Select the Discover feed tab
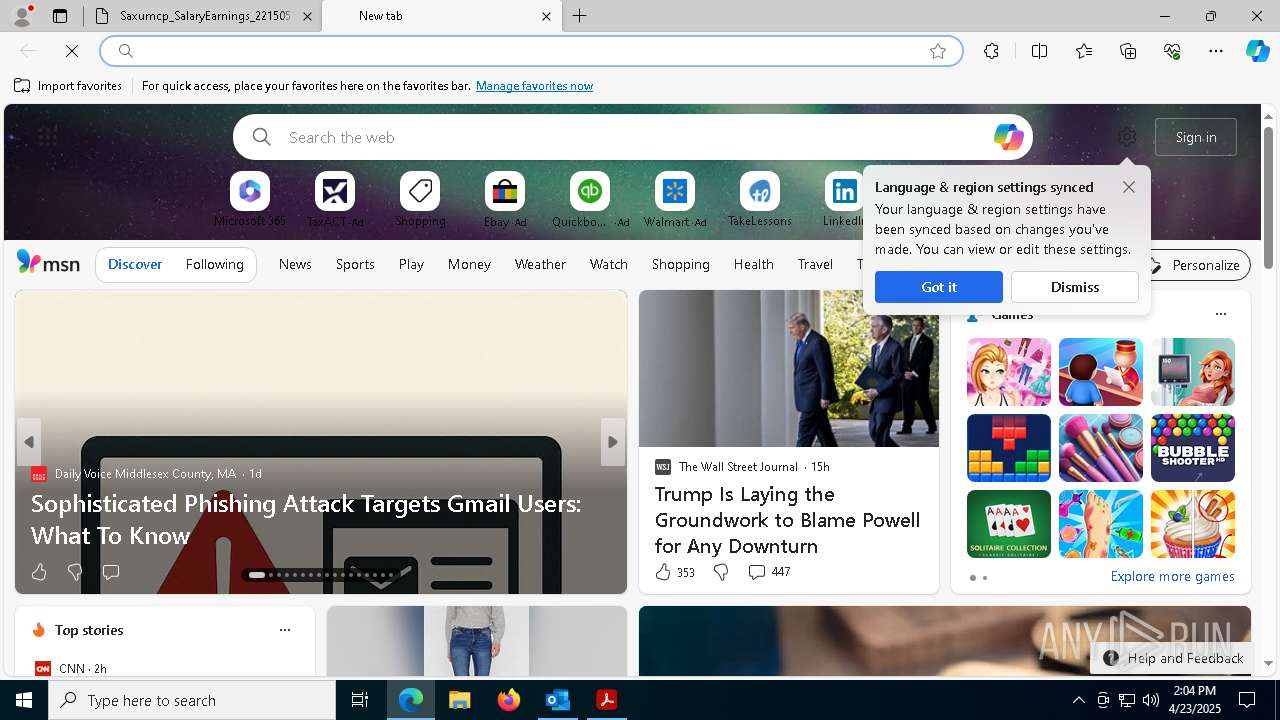 point(135,264)
